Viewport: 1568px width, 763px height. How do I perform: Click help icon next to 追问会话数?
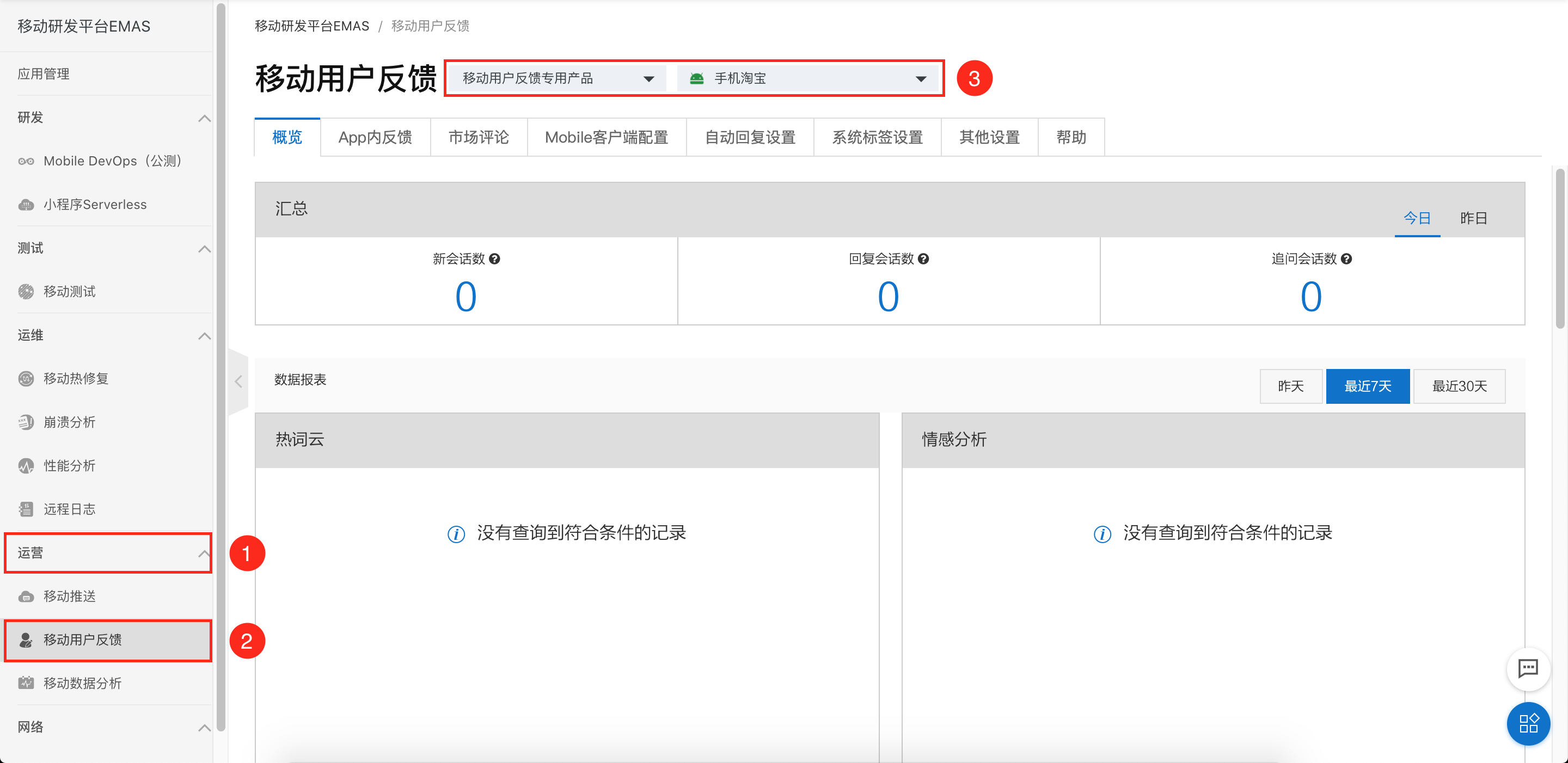(1346, 259)
